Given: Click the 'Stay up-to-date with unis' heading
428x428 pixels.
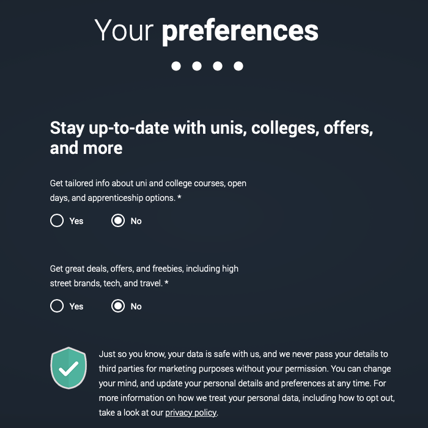Looking at the screenshot, I should click(211, 138).
